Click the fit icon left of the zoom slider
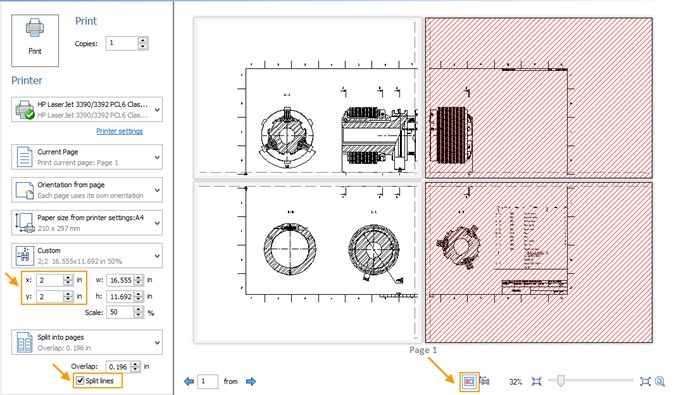 (536, 381)
